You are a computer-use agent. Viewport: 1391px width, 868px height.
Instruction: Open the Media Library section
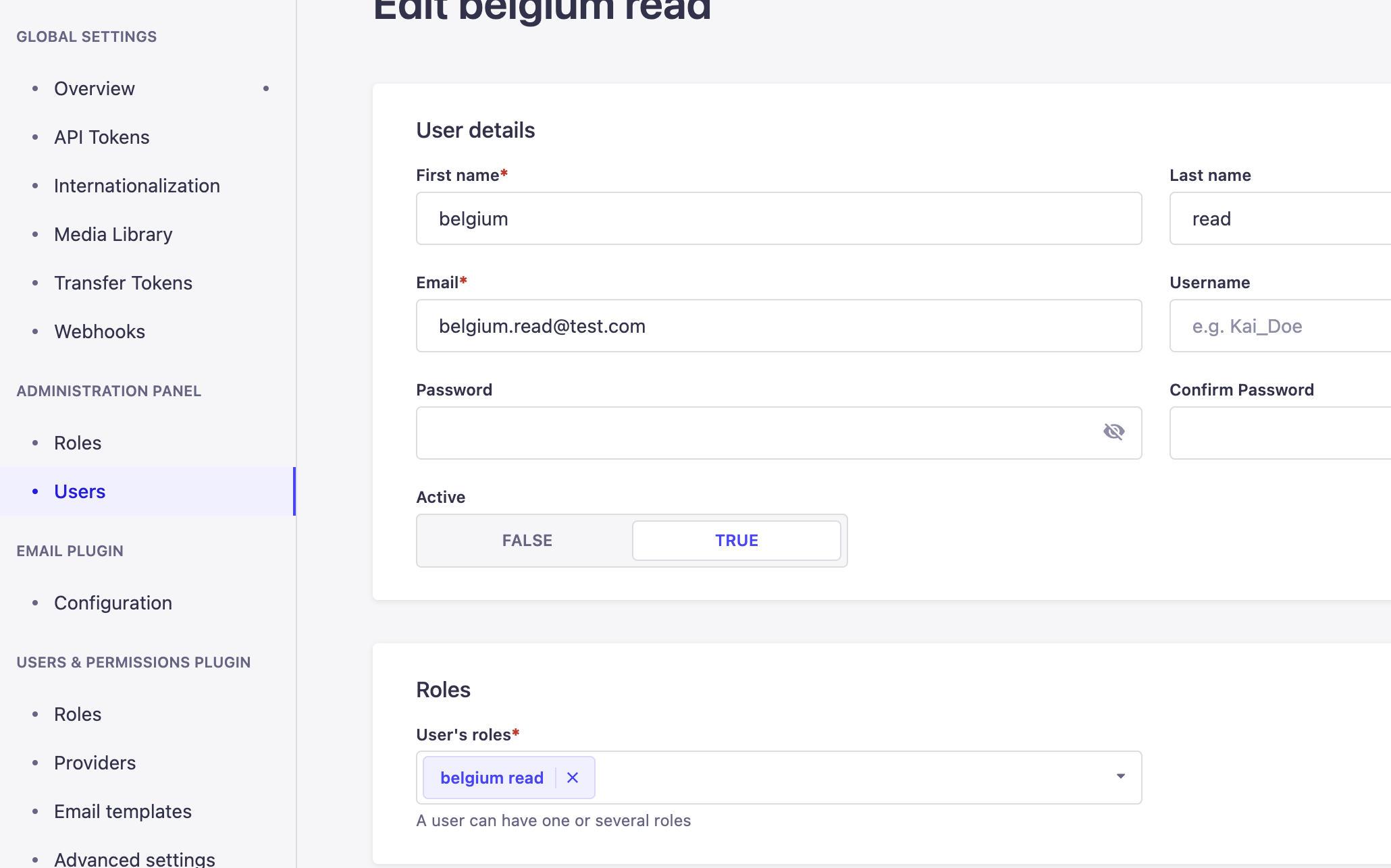113,234
